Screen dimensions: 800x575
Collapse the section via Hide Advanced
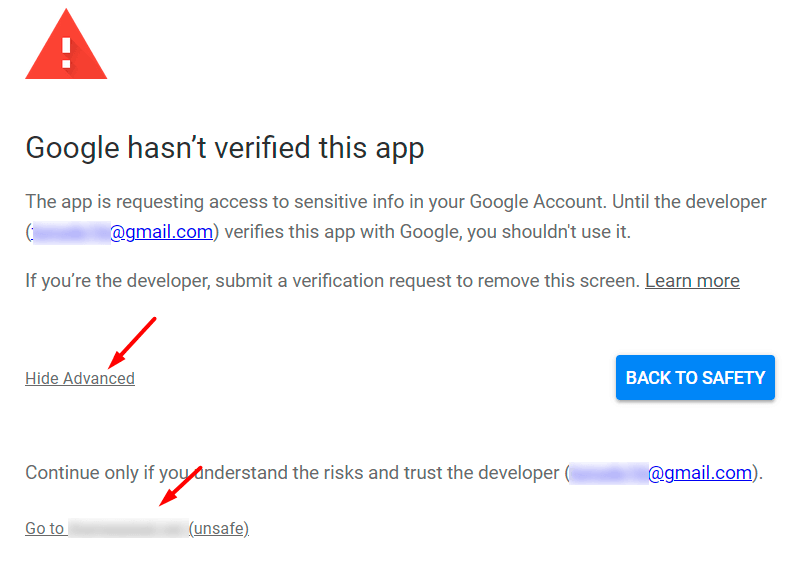coord(80,379)
